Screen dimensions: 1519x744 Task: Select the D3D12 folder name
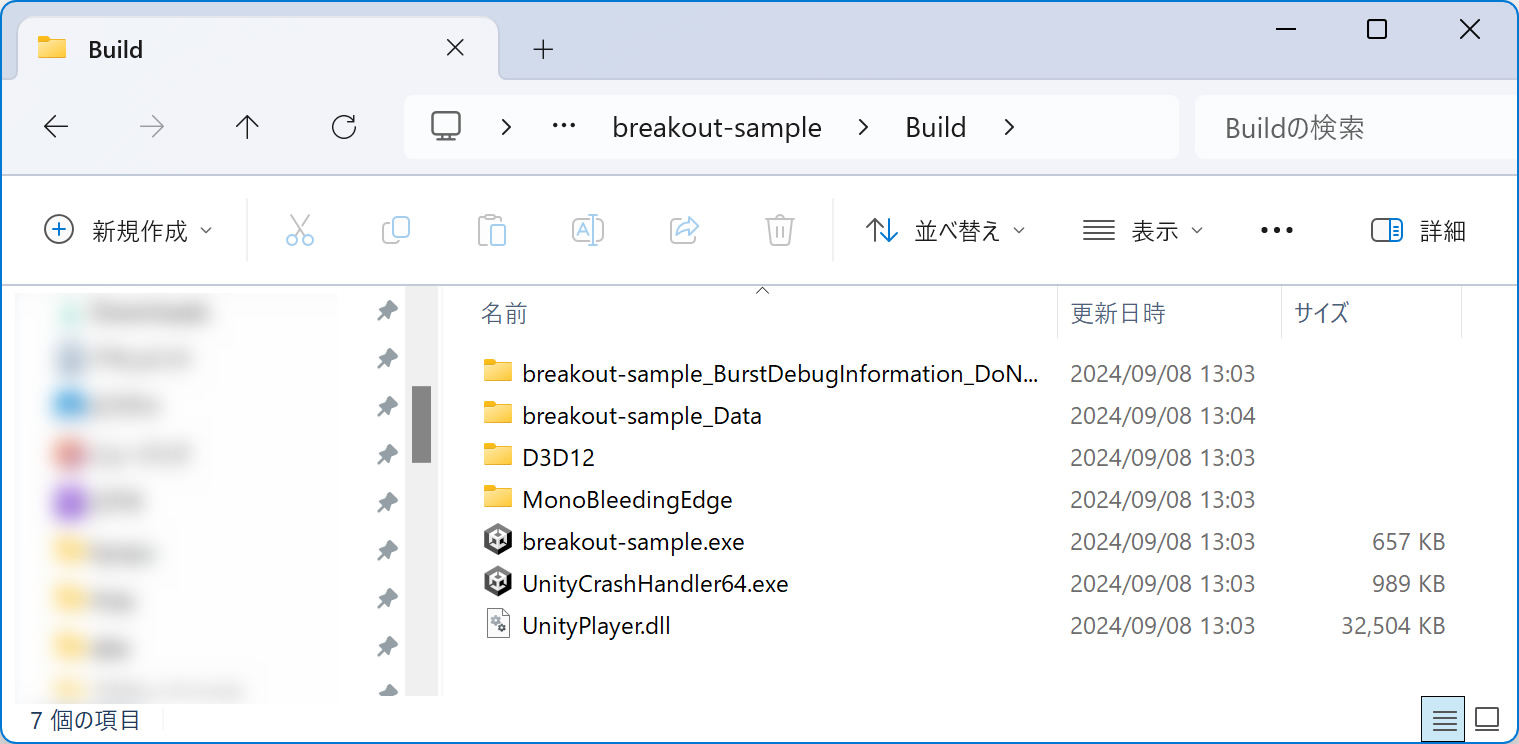coord(558,458)
